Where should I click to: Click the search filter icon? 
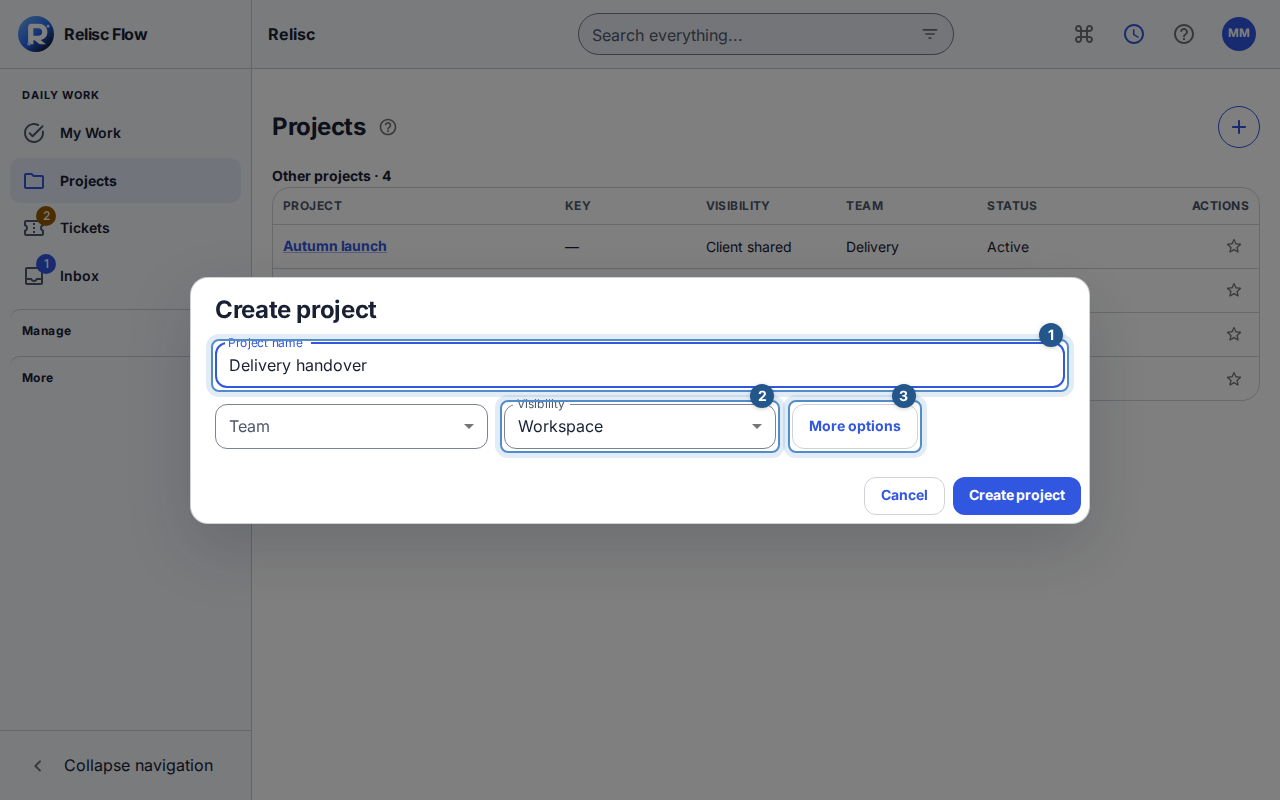[x=930, y=34]
